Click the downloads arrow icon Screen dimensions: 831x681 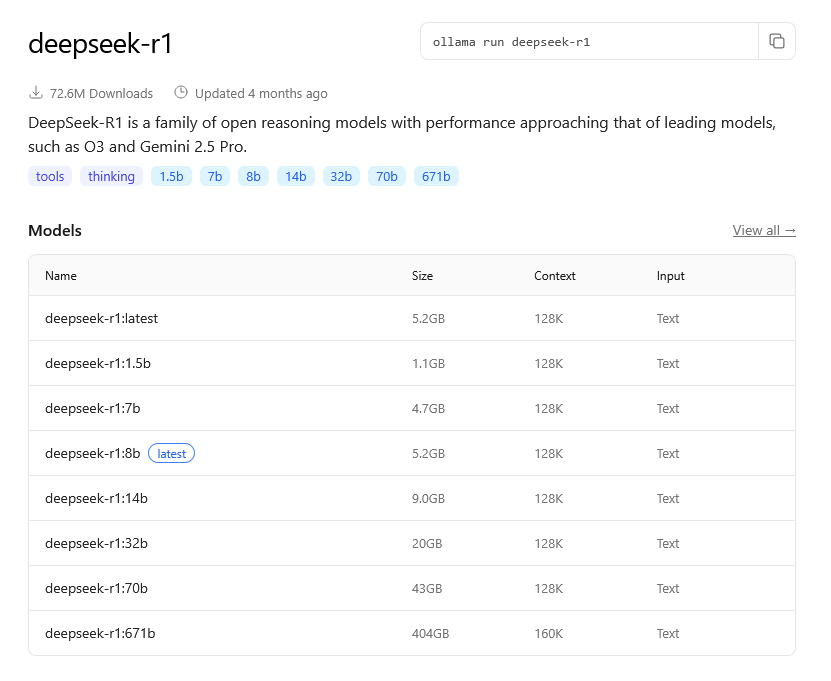coord(36,93)
